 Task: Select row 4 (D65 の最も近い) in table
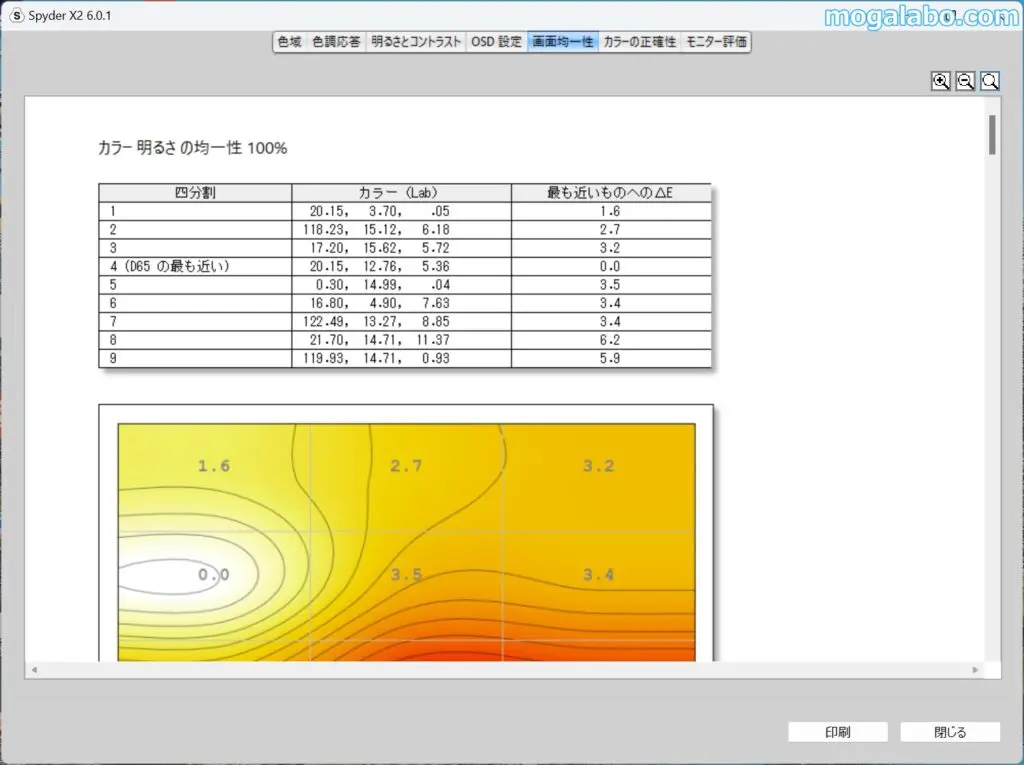195,266
